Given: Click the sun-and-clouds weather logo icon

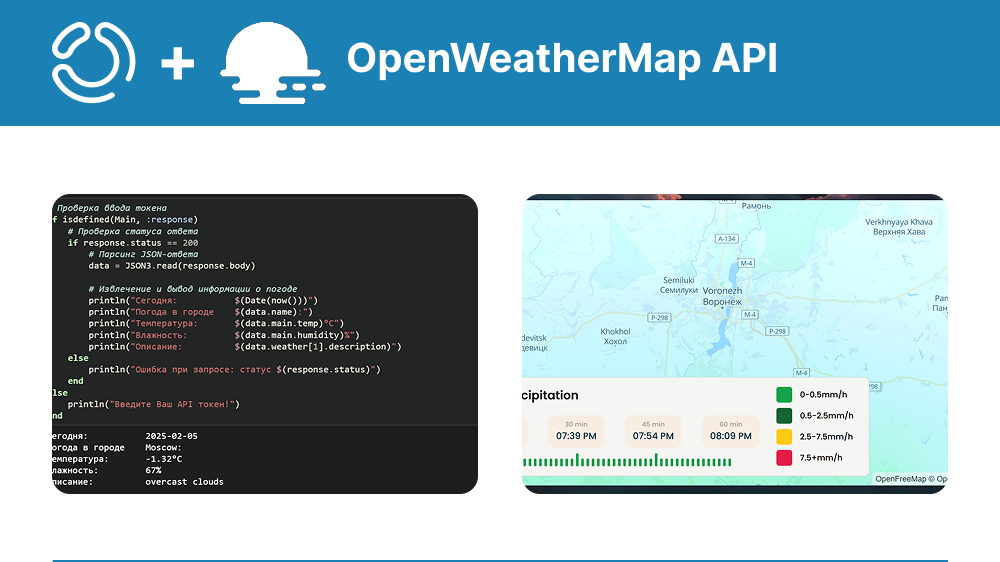Looking at the screenshot, I should click(273, 63).
